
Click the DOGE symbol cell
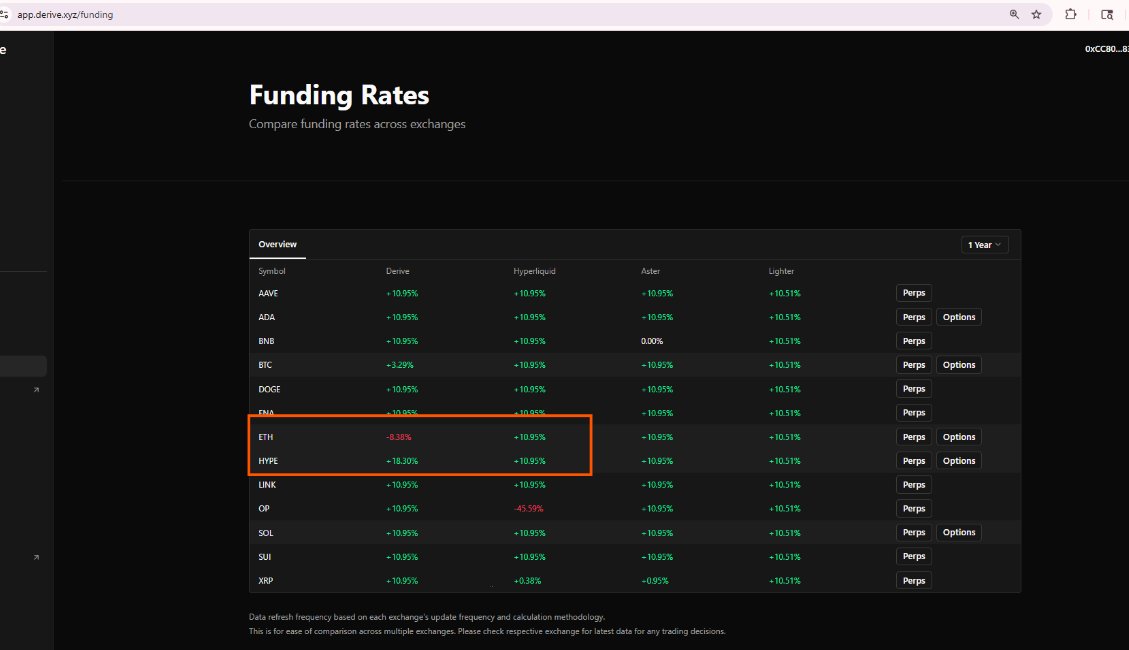coord(269,389)
